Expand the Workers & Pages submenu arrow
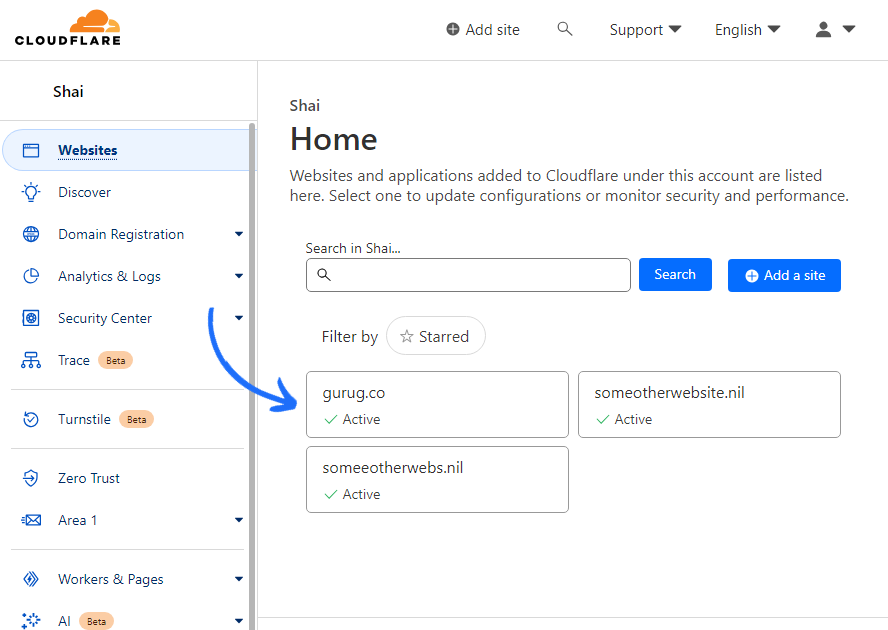 point(239,579)
